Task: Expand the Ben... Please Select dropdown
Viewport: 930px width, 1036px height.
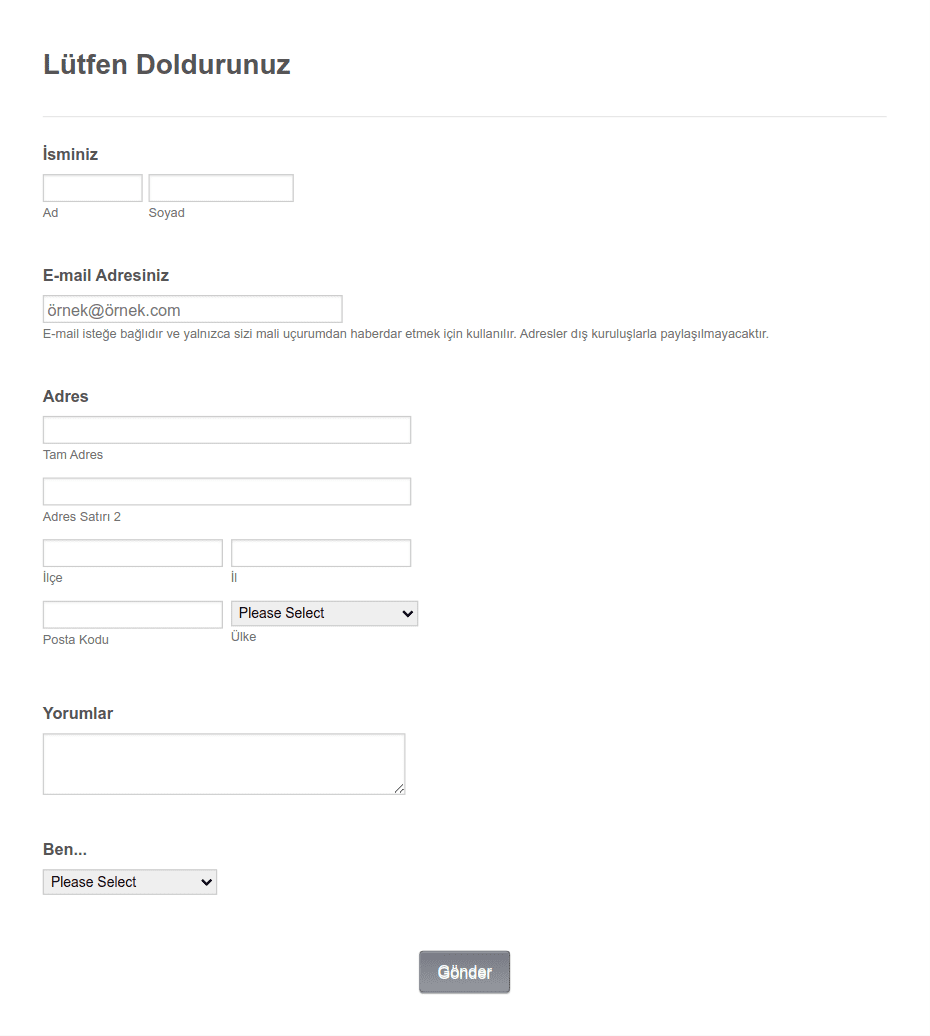Action: (130, 882)
